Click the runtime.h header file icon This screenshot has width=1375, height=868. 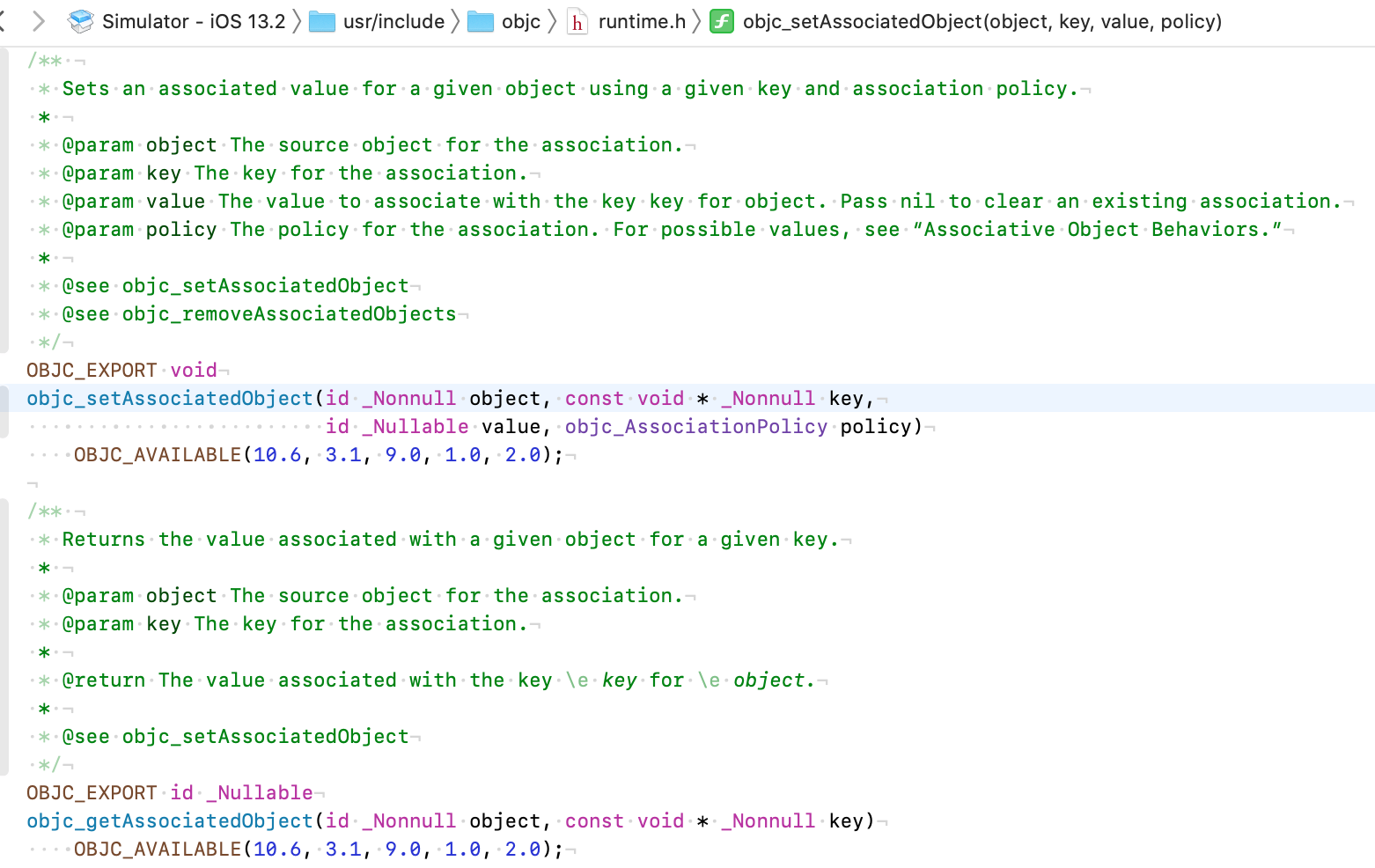point(577,22)
